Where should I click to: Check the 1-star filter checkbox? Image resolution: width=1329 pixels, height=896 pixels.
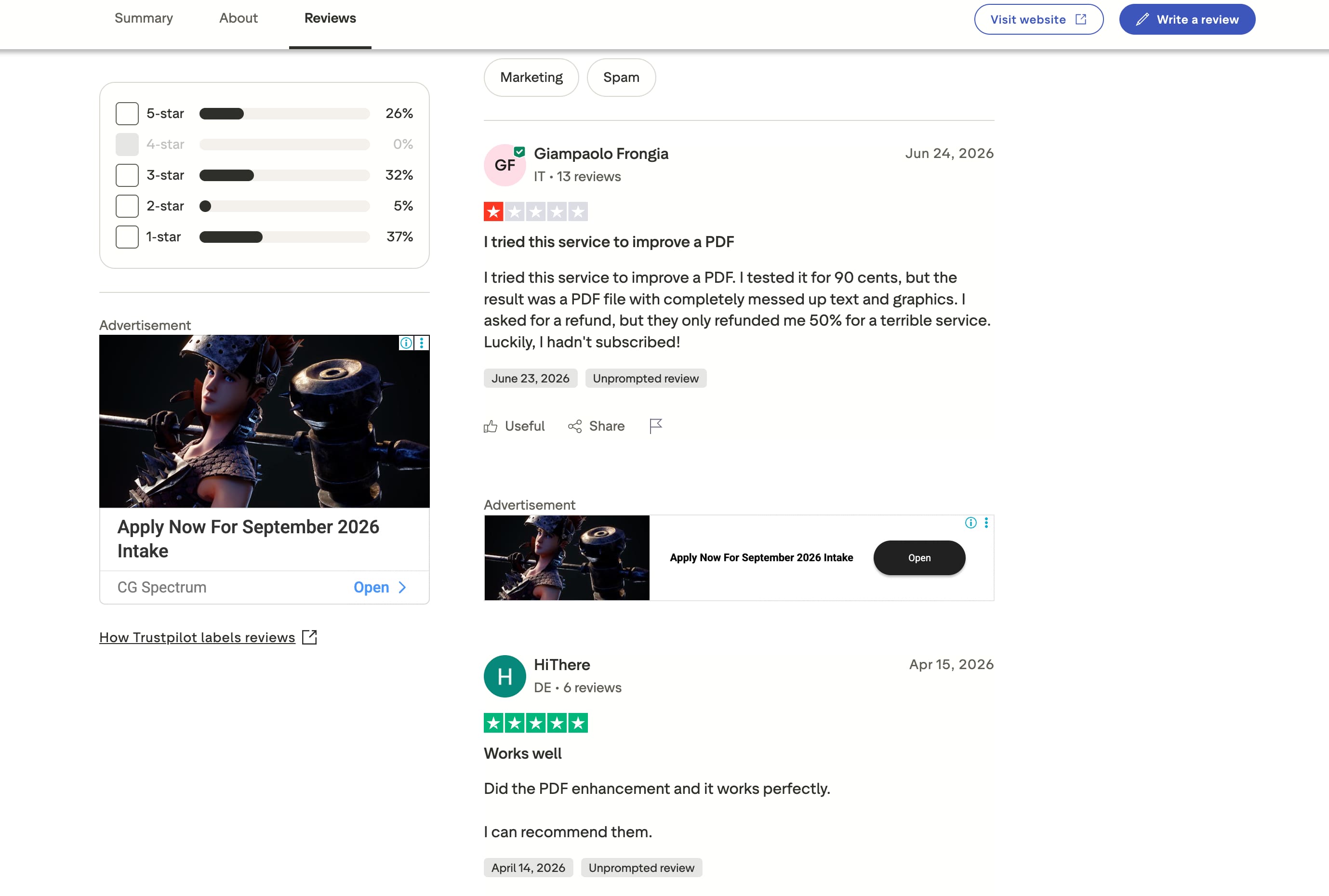(x=127, y=237)
